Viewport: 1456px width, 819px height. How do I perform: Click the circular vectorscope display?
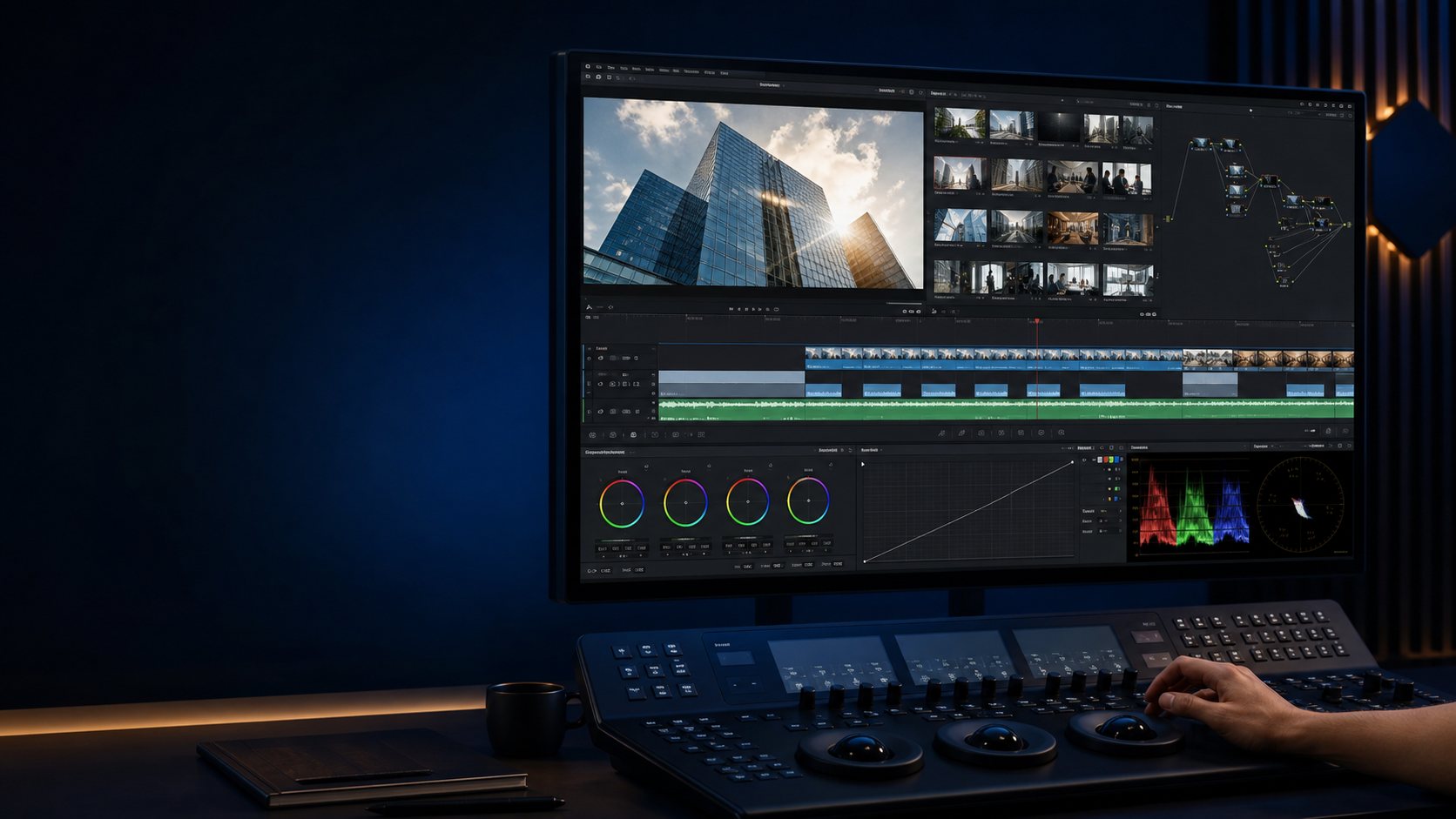click(x=1301, y=506)
